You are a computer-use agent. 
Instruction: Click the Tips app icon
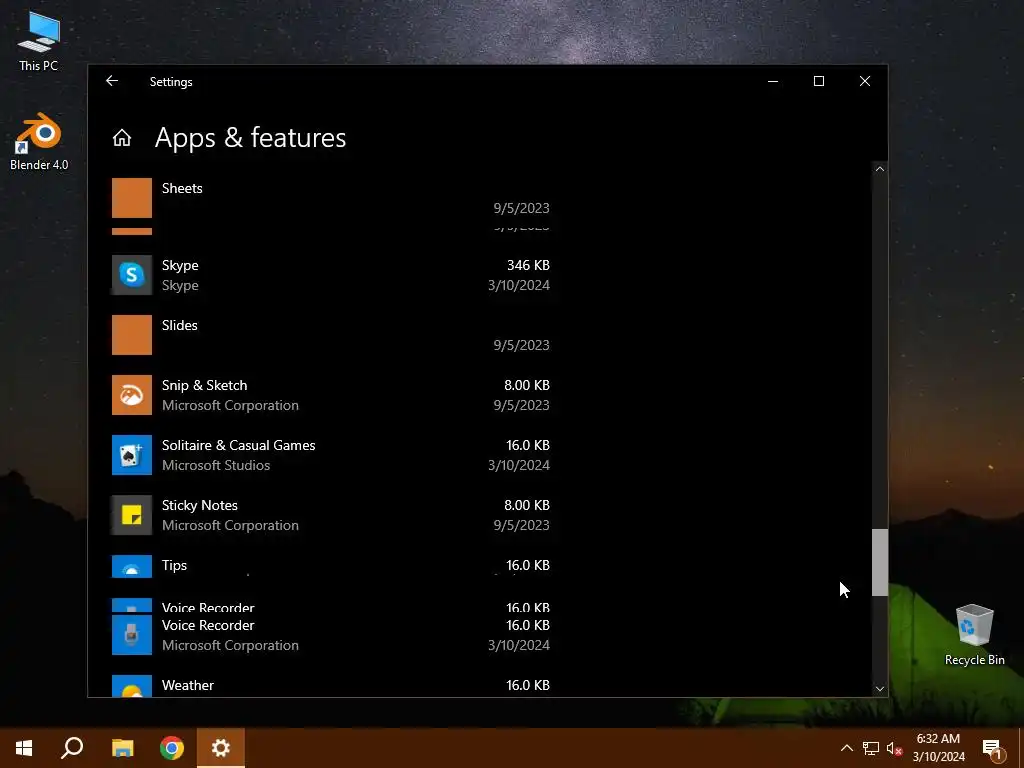tap(132, 567)
